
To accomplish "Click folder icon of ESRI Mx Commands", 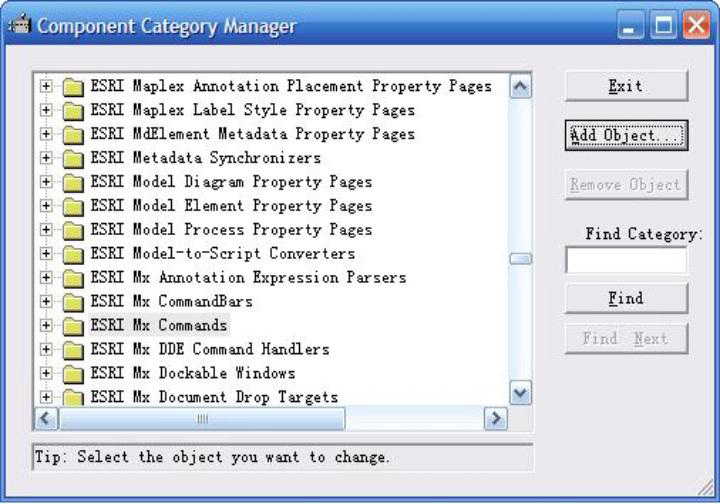I will [x=73, y=326].
